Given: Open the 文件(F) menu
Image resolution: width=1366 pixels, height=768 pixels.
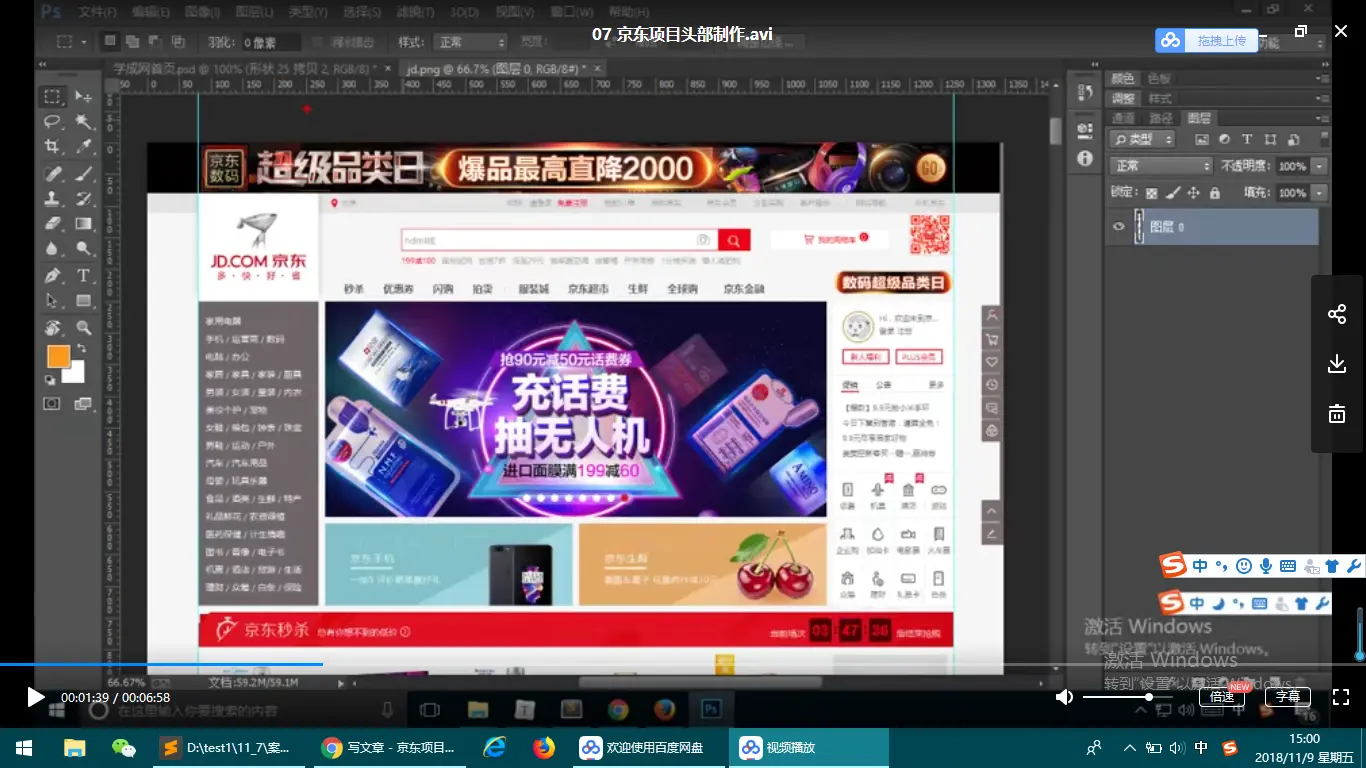Looking at the screenshot, I should point(97,12).
